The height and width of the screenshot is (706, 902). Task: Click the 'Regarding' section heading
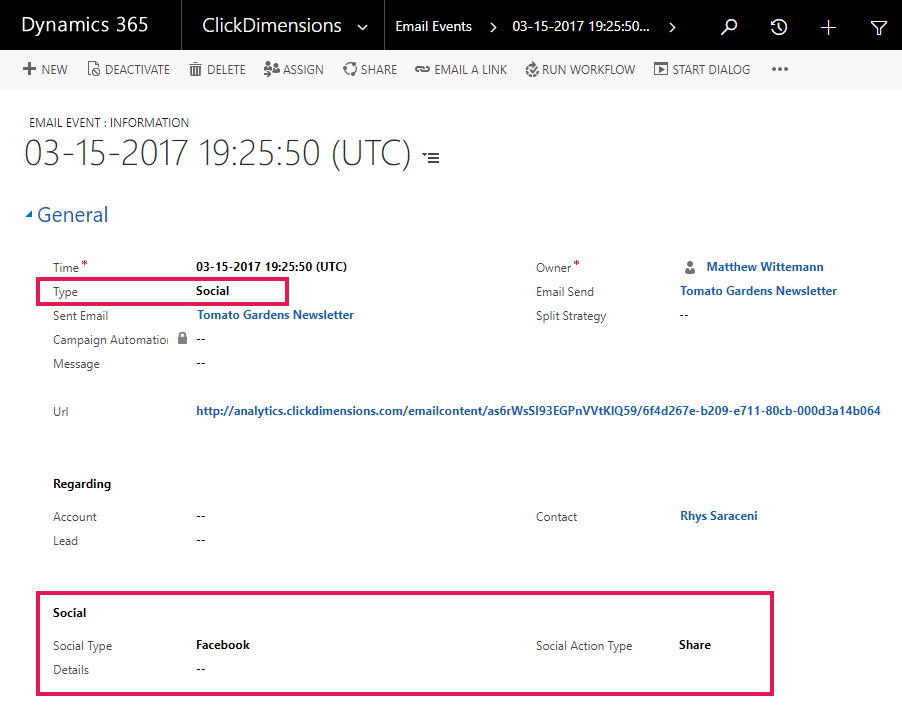(x=82, y=484)
